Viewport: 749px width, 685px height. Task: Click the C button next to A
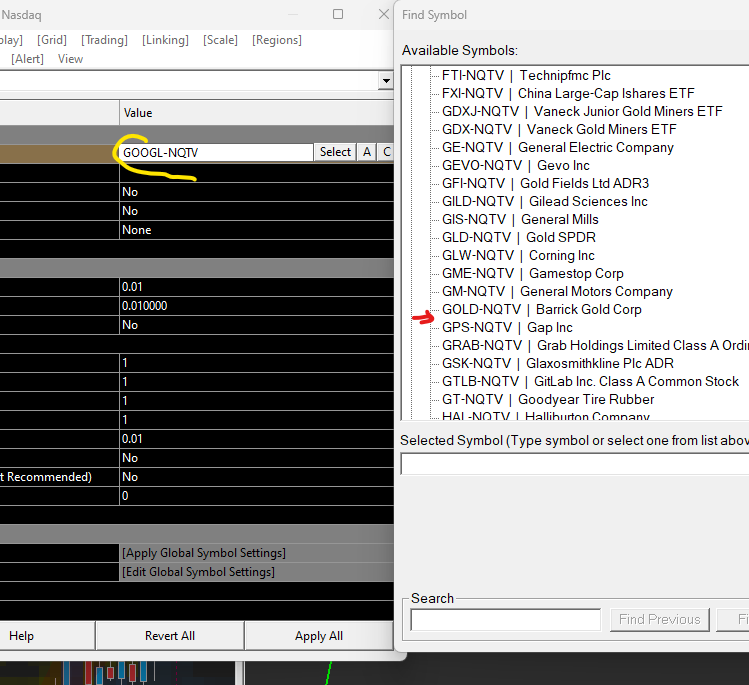point(386,152)
